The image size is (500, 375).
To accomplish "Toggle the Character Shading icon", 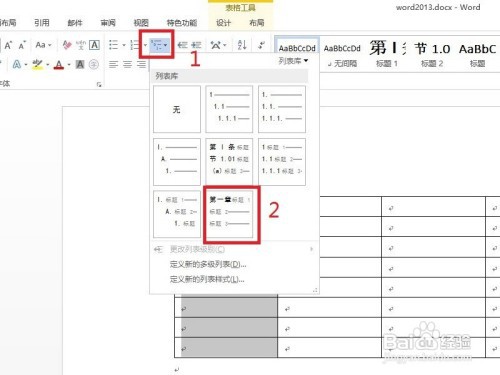I will click(x=80, y=64).
